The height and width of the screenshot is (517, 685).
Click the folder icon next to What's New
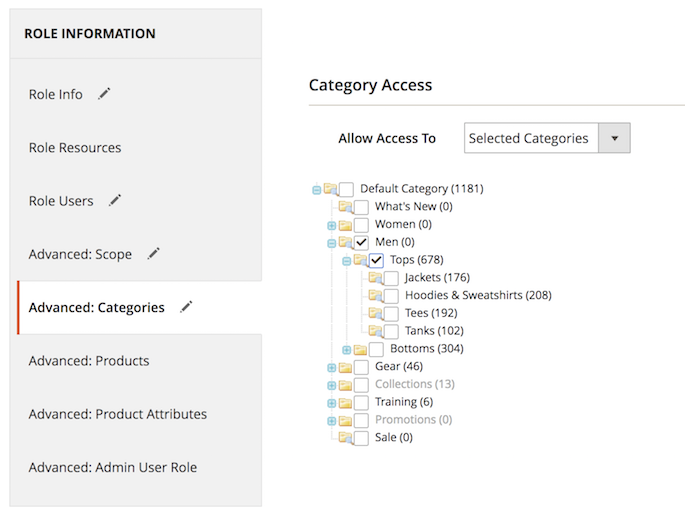(x=345, y=206)
